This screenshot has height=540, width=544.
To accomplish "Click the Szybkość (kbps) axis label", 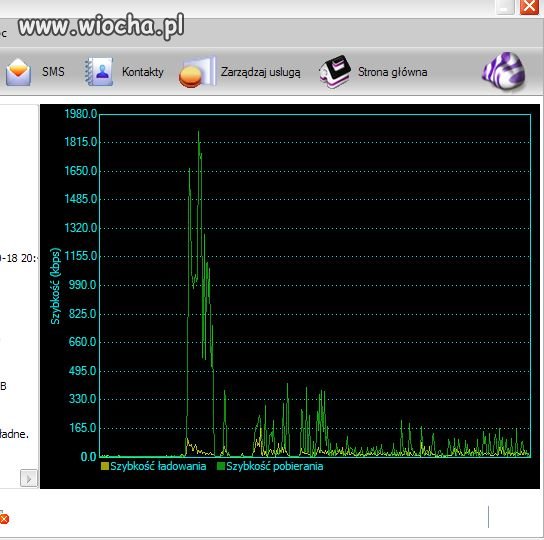I will pos(56,286).
